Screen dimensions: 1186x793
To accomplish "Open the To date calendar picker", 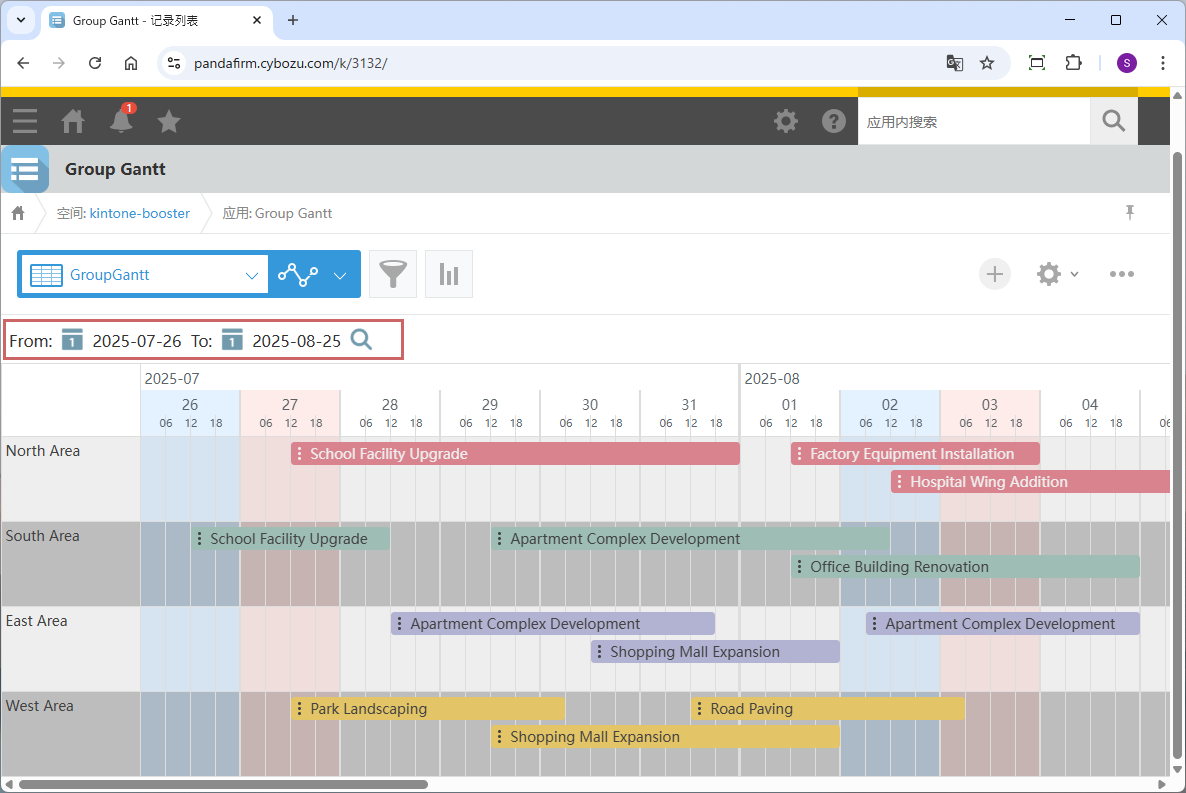I will (x=232, y=340).
